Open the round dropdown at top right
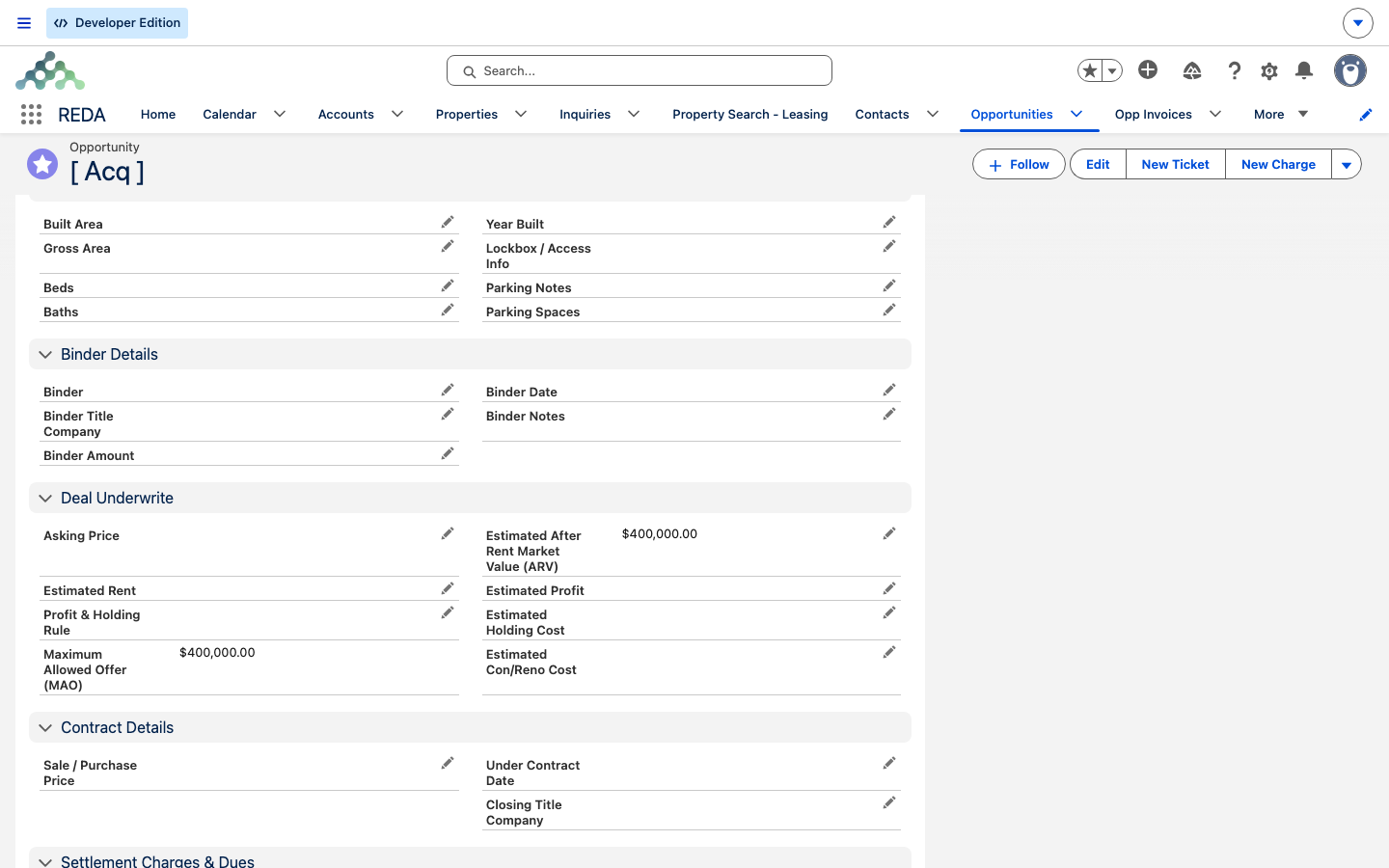This screenshot has height=868, width=1389. click(x=1358, y=23)
